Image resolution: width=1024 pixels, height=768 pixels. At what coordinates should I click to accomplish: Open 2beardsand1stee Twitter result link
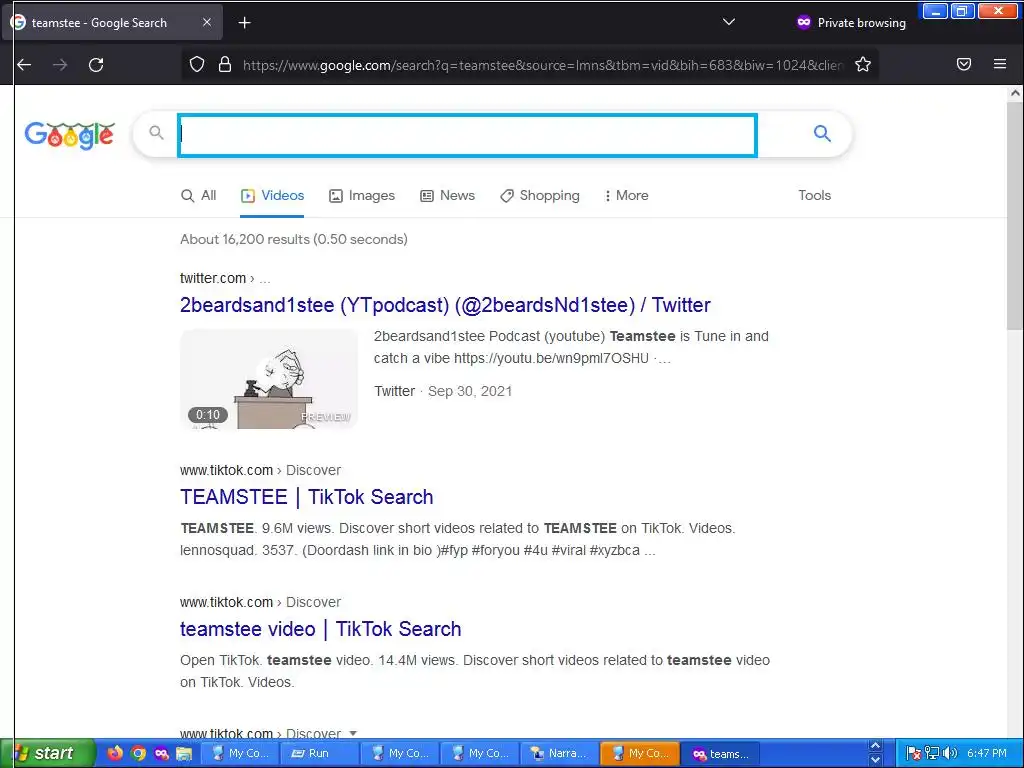pos(445,305)
